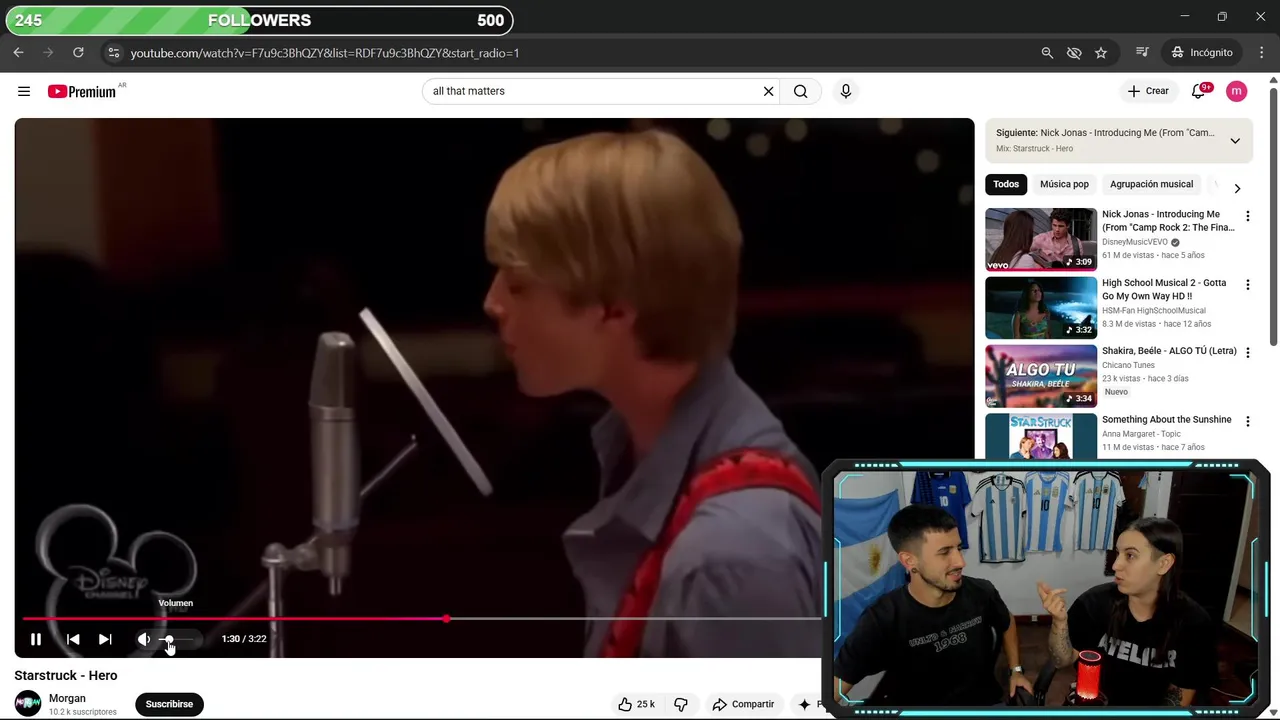Open the High School Musical 2 thumbnail
The width and height of the screenshot is (1280, 720).
pos(1041,308)
